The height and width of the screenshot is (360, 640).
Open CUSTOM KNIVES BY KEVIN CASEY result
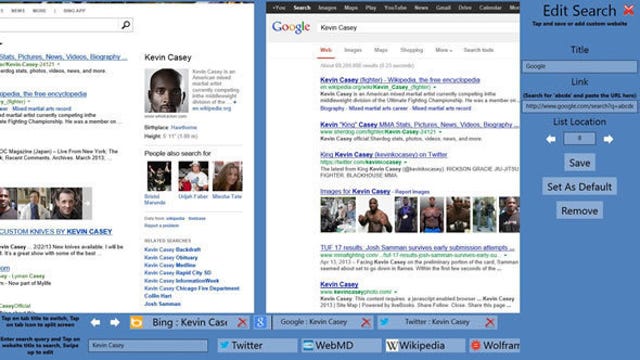(x=56, y=231)
